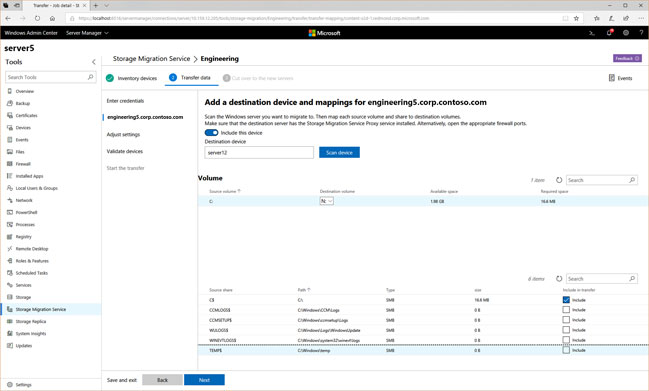Open the notifications bell icon
This screenshot has height=391, width=649.
pos(609,33)
